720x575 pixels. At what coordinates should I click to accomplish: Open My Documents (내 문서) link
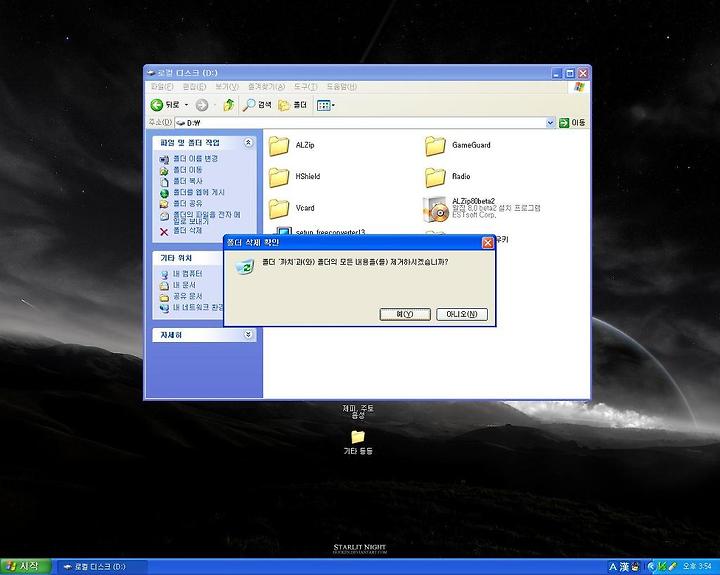(184, 285)
